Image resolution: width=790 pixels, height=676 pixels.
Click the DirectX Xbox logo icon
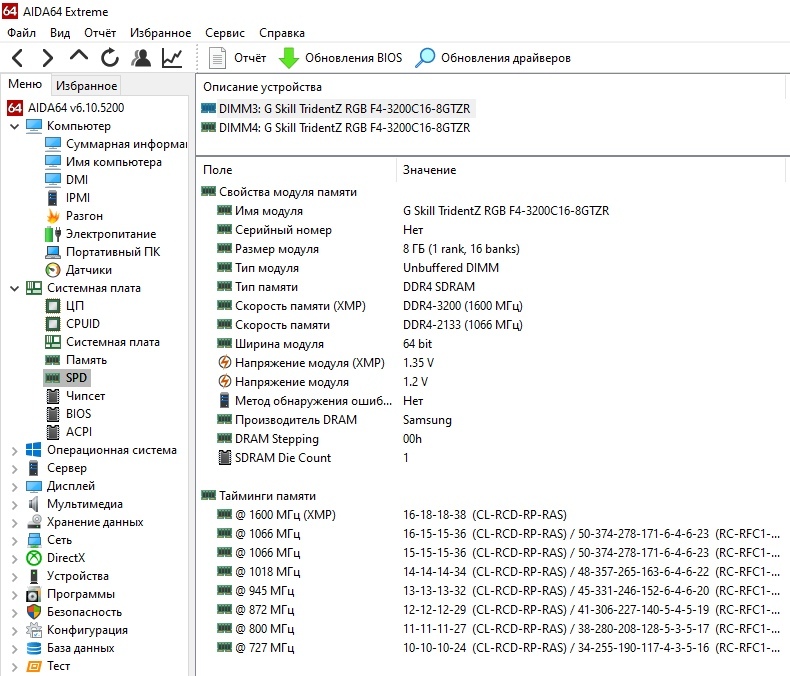pos(34,558)
